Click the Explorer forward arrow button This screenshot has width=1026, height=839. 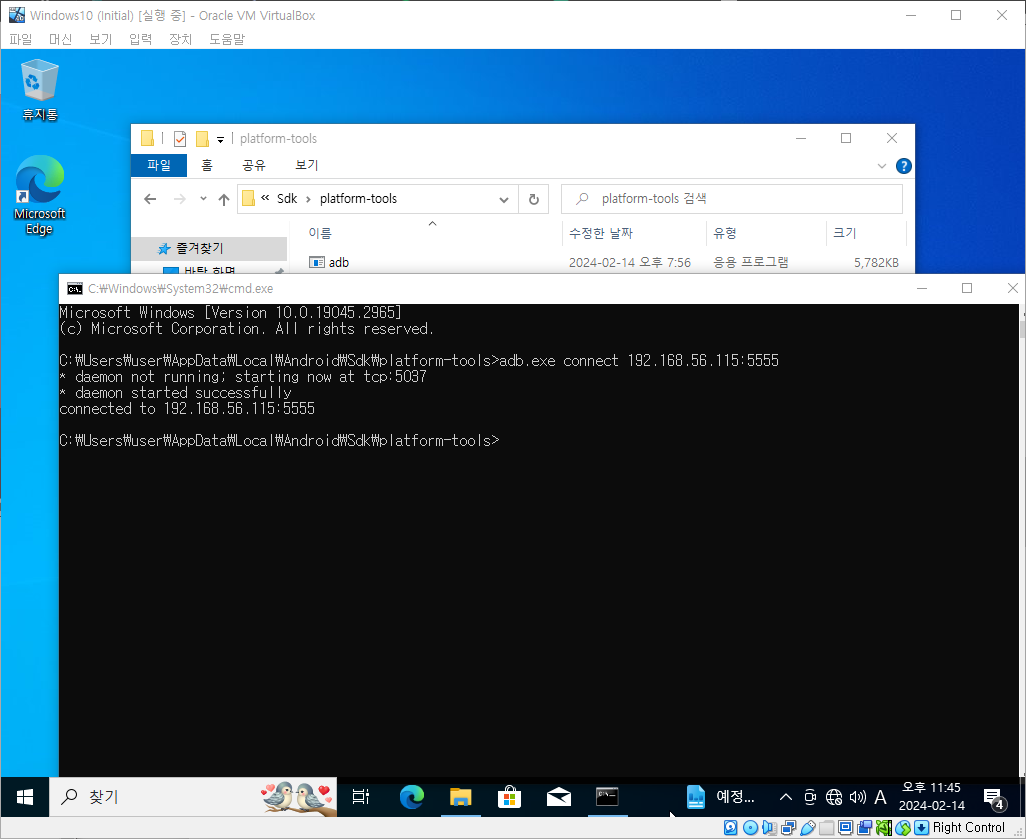(x=179, y=199)
